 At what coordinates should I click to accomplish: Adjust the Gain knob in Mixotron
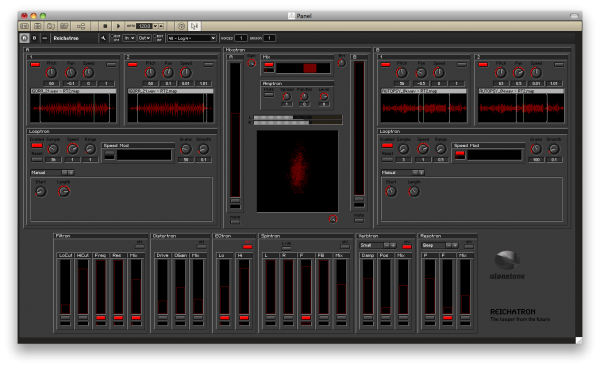(251, 63)
